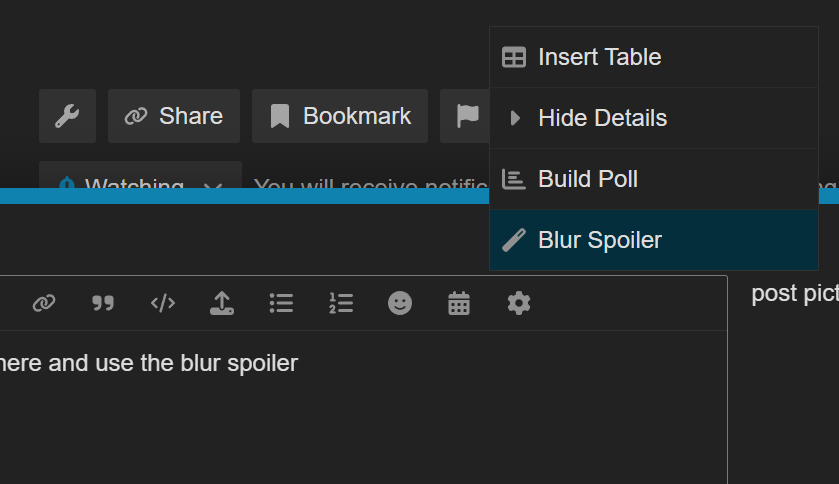
Task: Insert a date with the calendar icon
Action: tap(459, 303)
